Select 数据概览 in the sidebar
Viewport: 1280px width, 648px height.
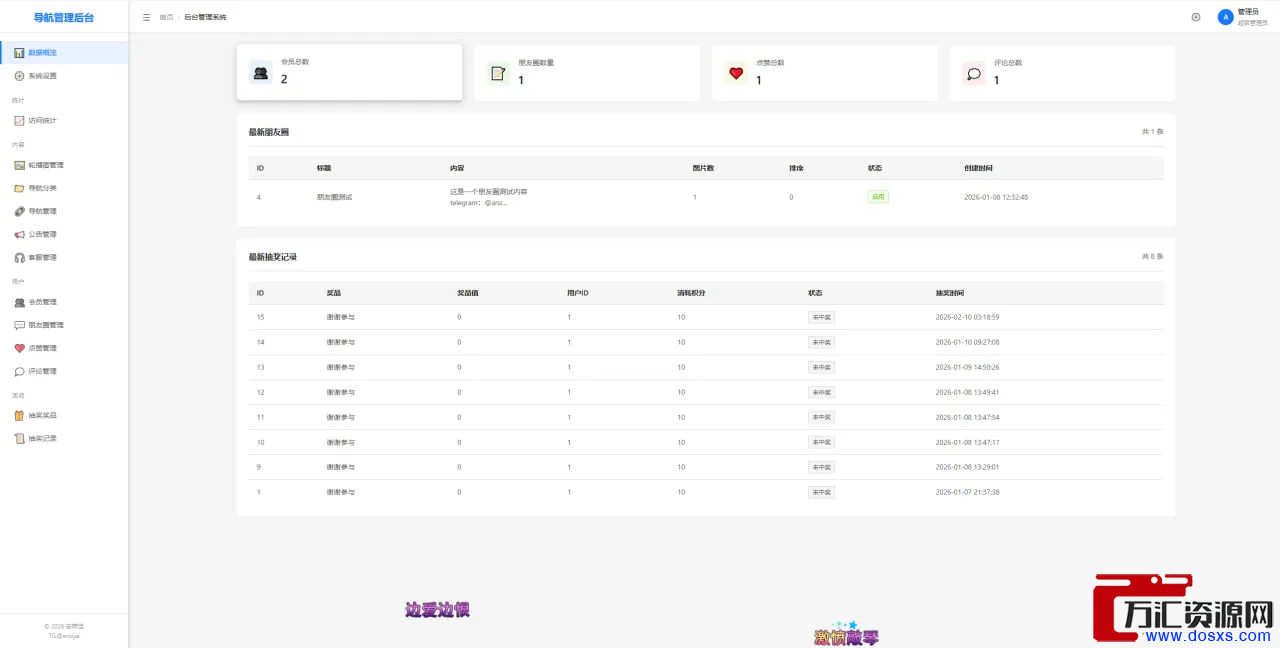pyautogui.click(x=42, y=52)
